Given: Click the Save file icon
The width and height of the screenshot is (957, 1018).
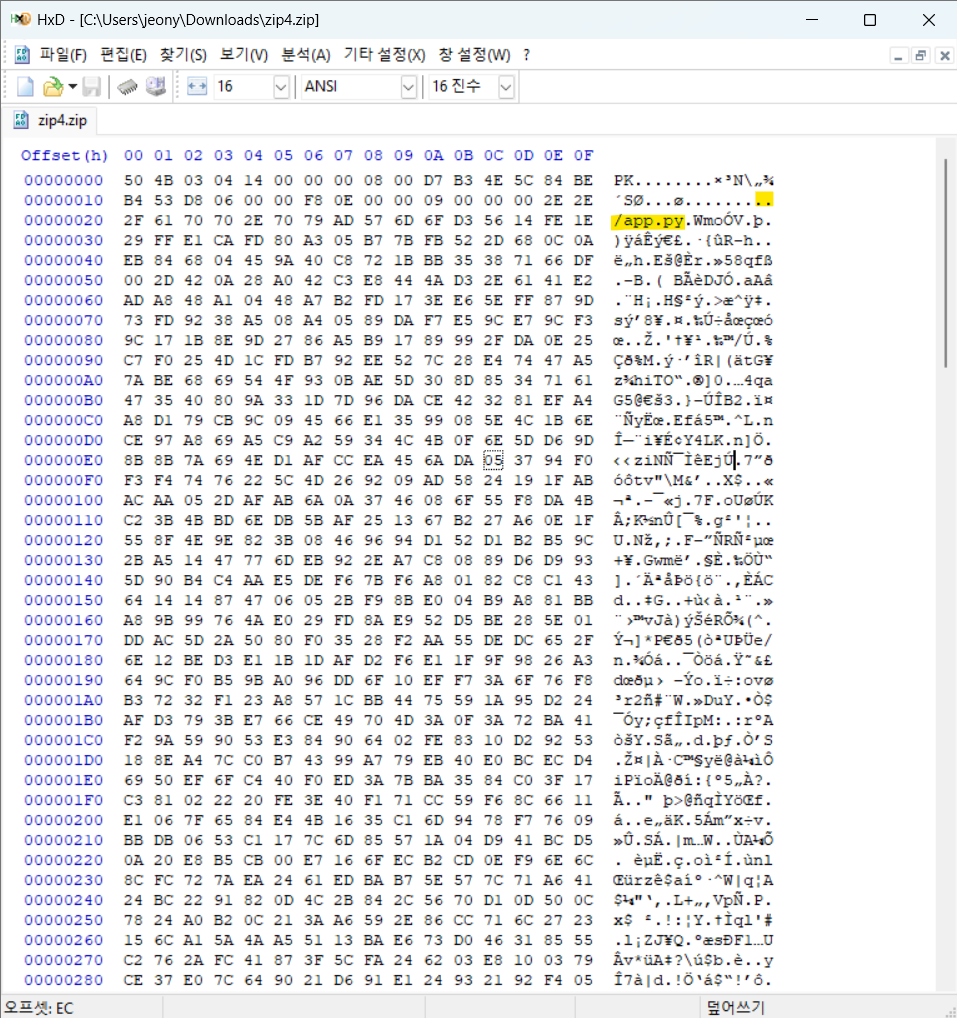Looking at the screenshot, I should (x=90, y=87).
